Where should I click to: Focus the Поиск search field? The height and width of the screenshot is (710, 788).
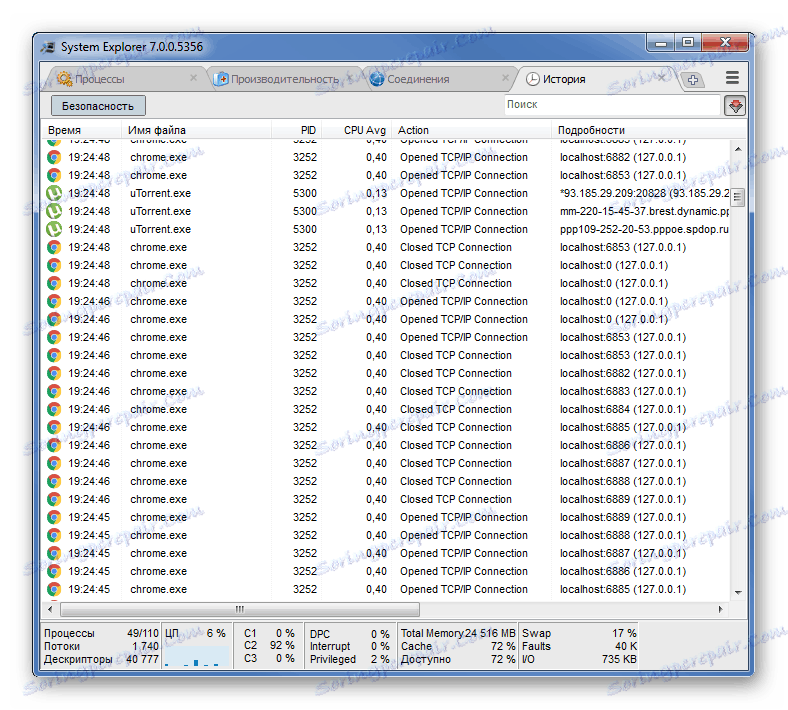[x=612, y=105]
